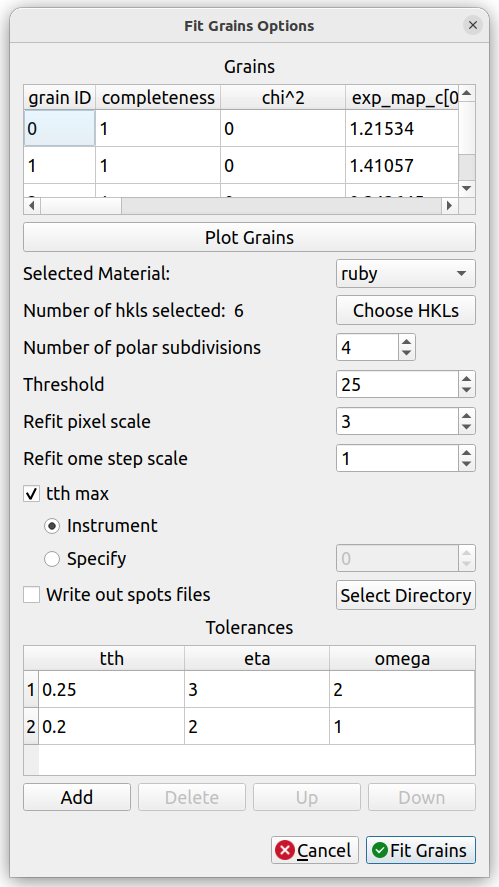Screen dimensions: 499x887
Task: Decrease Number of polar subdivisions
Action: (x=406, y=354)
